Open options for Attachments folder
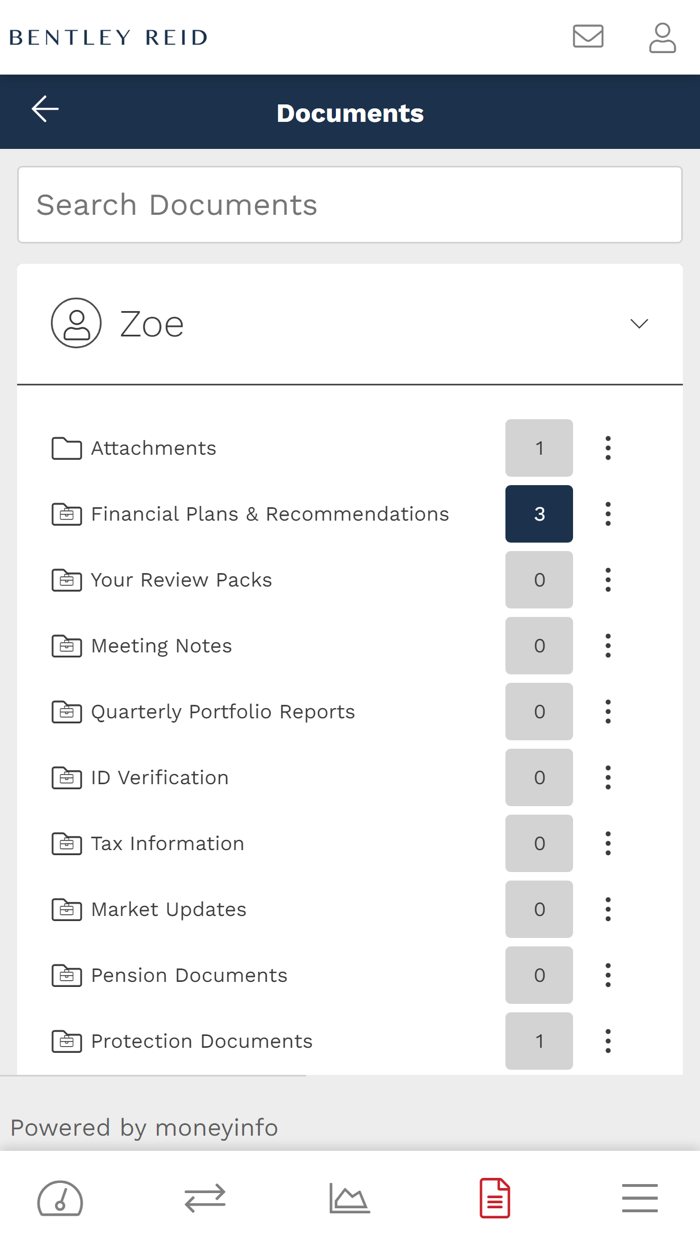 pyautogui.click(x=608, y=448)
